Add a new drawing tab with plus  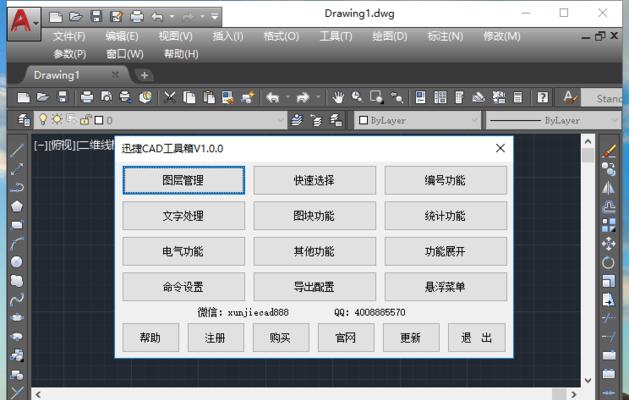click(x=144, y=75)
